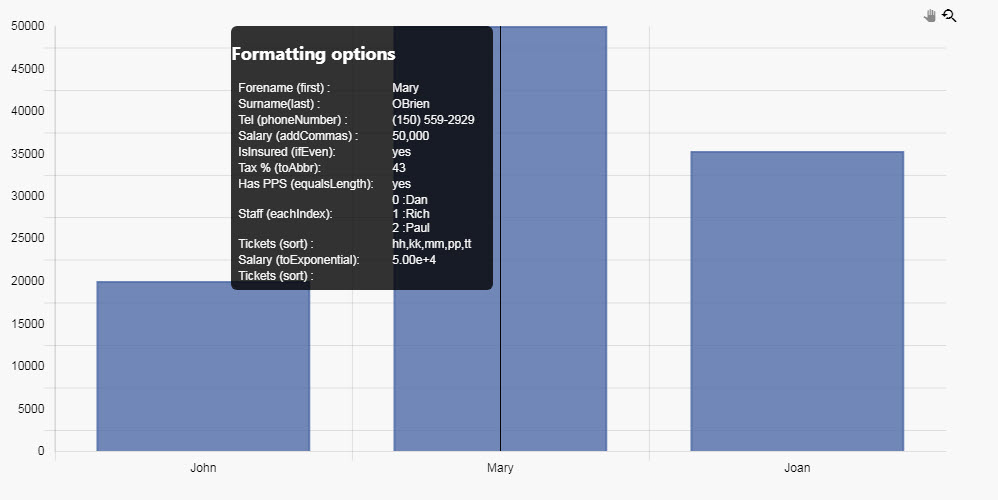Click the 5000 y-axis tick label
The height and width of the screenshot is (500, 998).
coord(30,408)
